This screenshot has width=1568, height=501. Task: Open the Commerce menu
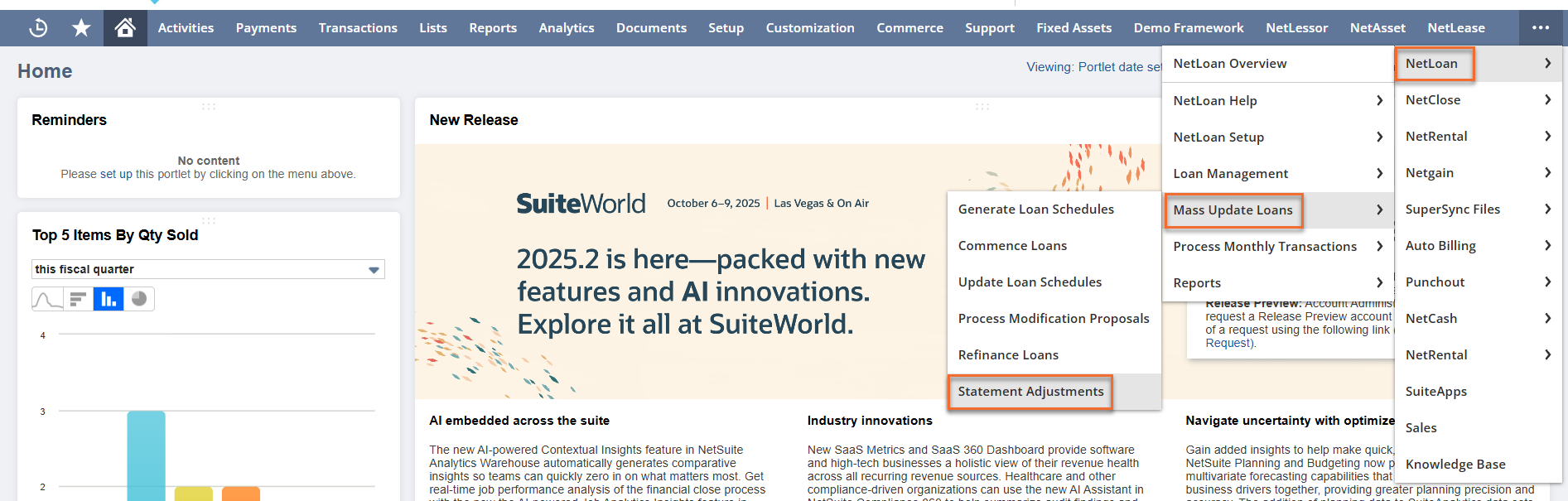(909, 28)
